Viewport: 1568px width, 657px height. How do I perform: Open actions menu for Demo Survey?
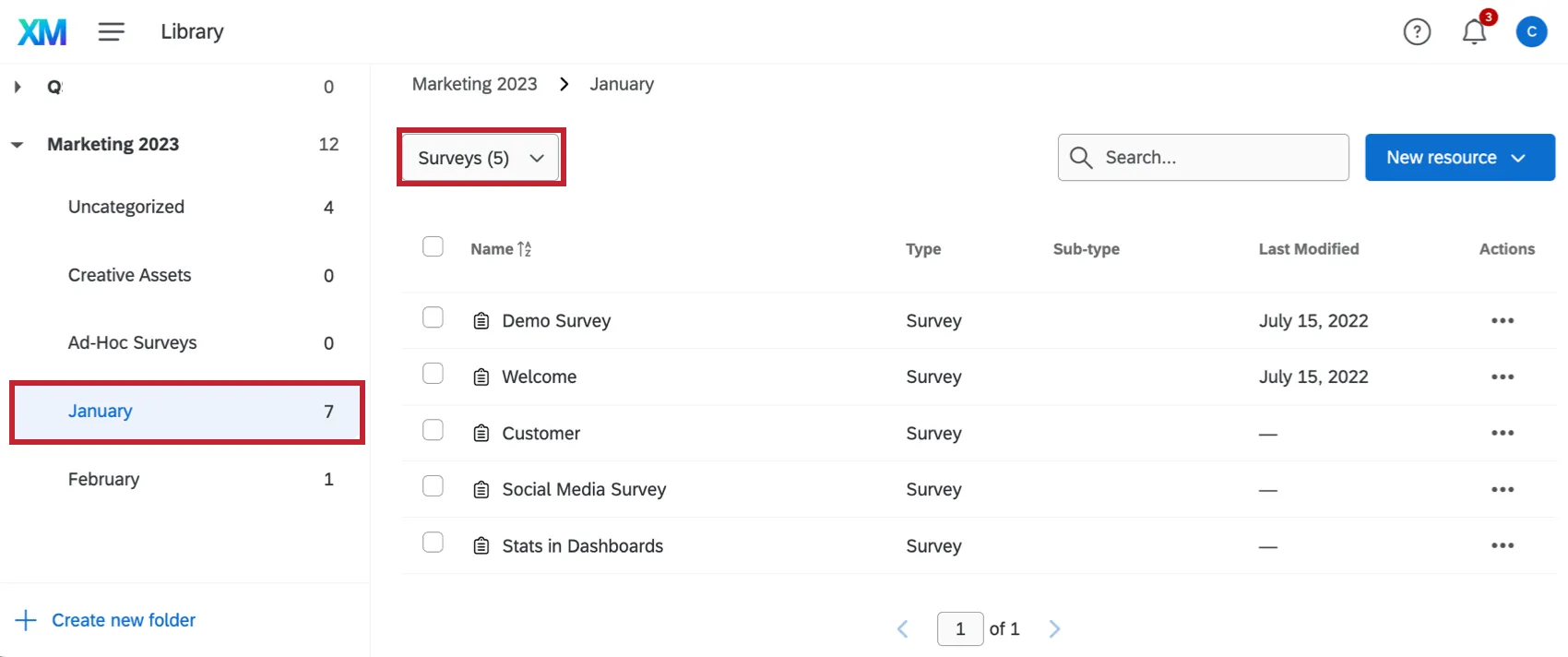click(x=1502, y=321)
